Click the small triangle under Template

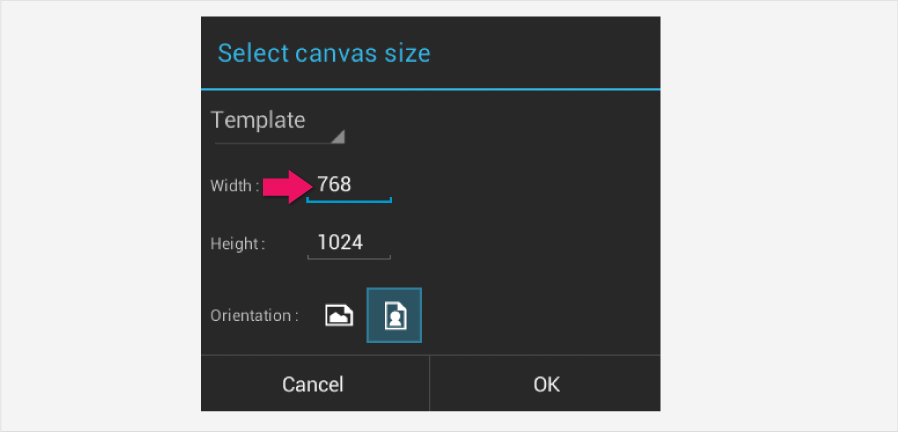pos(338,136)
